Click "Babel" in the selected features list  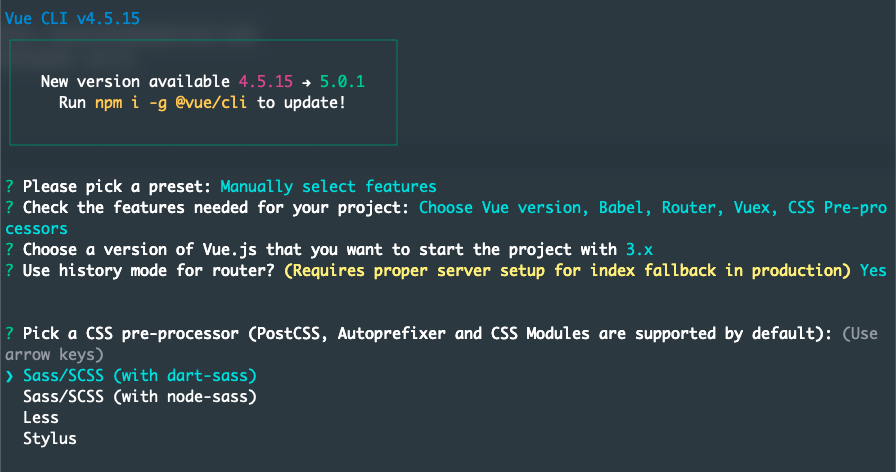(x=623, y=208)
